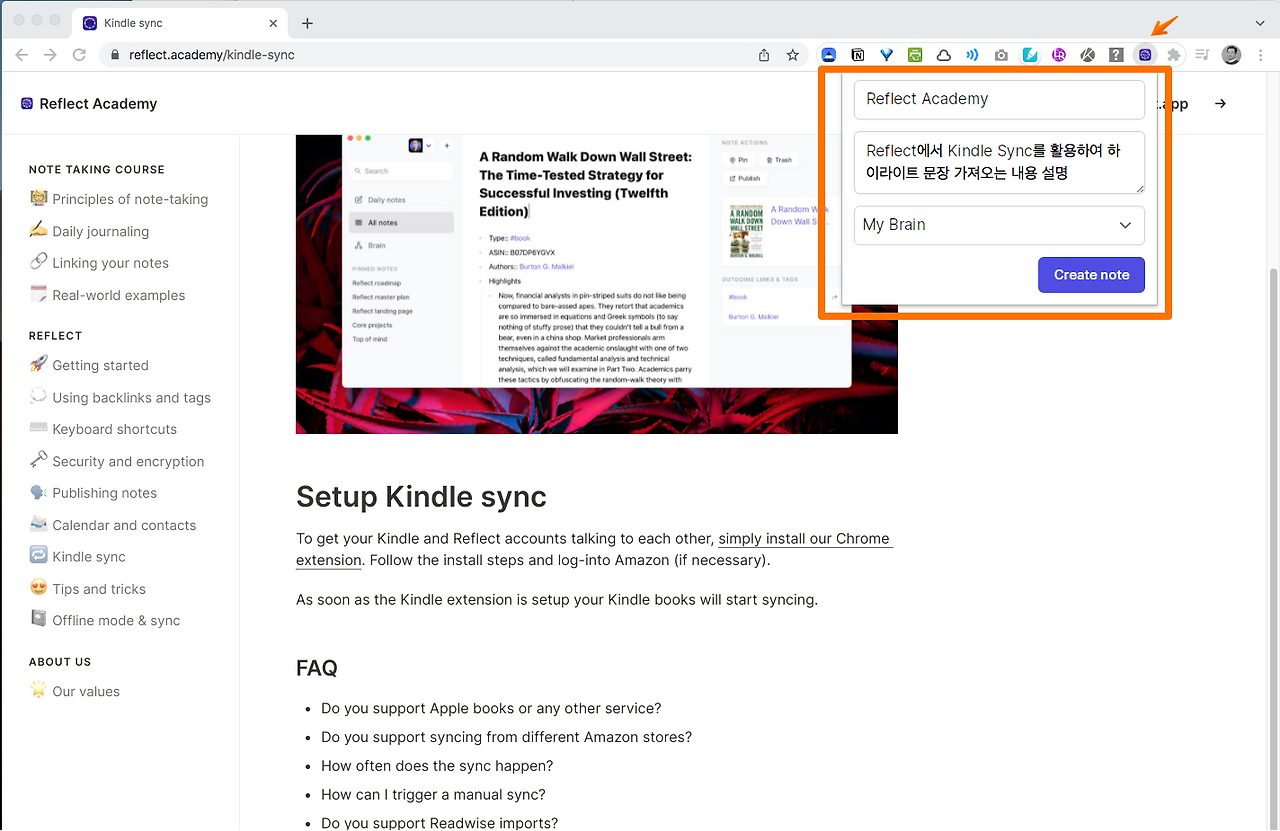The image size is (1280, 831).
Task: Open the blue sound-wave extension
Action: [x=972, y=55]
